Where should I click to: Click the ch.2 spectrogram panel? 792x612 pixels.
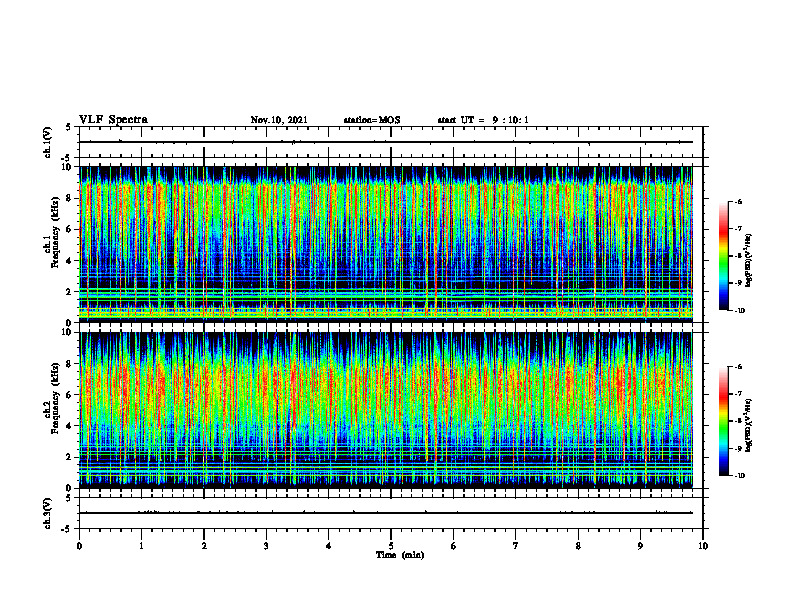click(386, 410)
